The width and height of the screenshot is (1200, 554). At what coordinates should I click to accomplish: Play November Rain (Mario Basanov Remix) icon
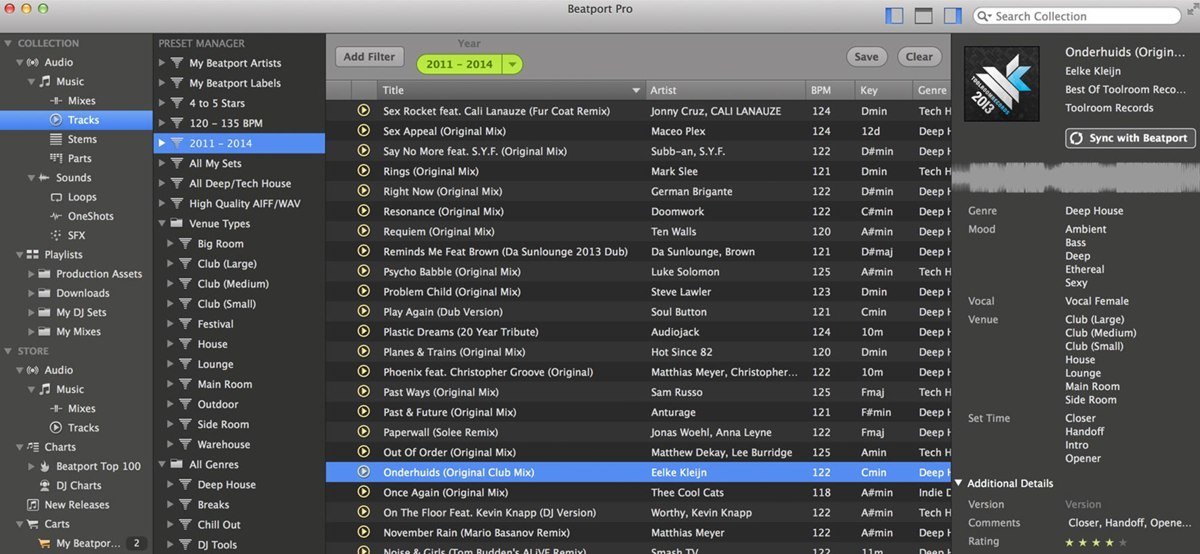(x=364, y=533)
